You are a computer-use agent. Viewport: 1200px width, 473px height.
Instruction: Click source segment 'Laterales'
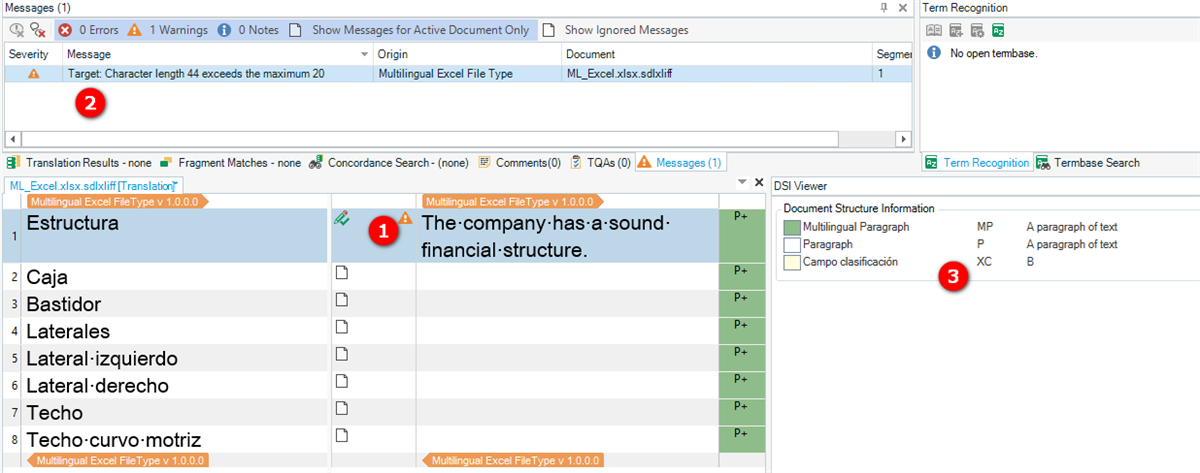(x=68, y=331)
